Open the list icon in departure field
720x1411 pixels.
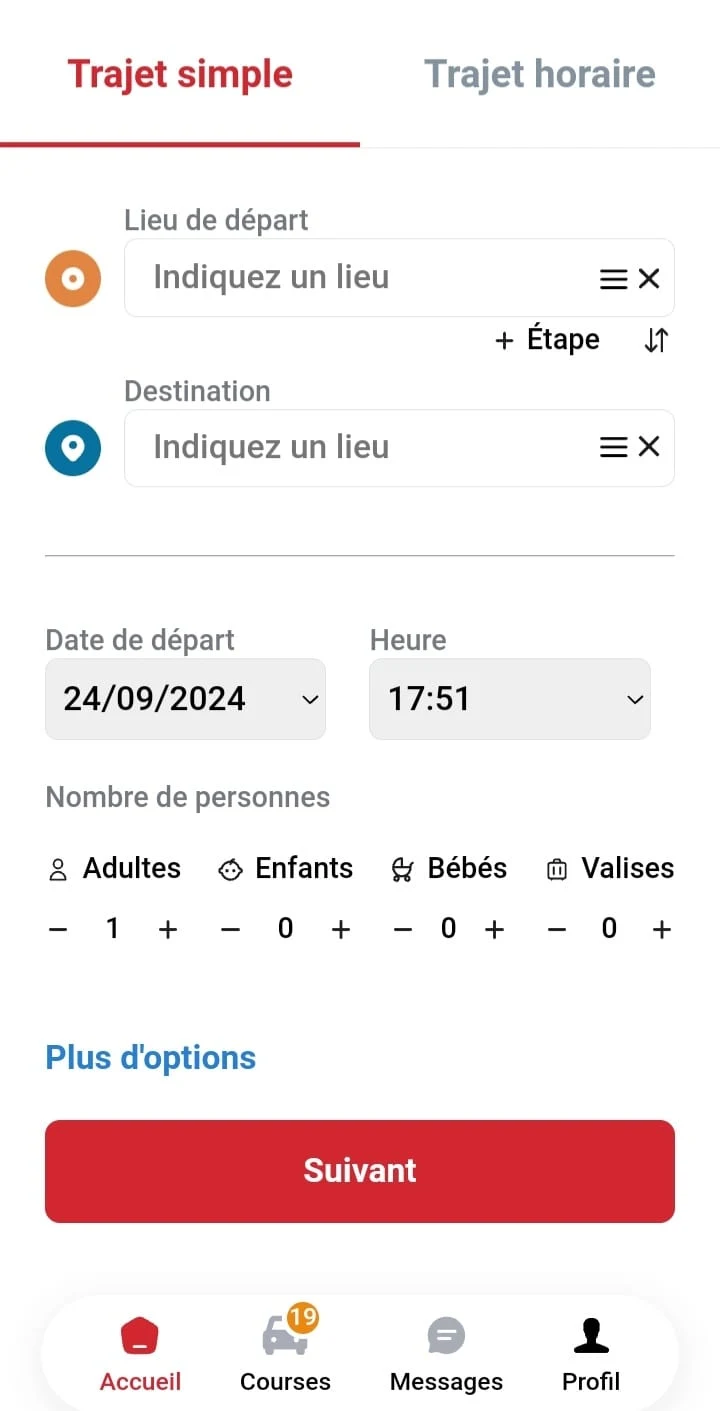[614, 279]
